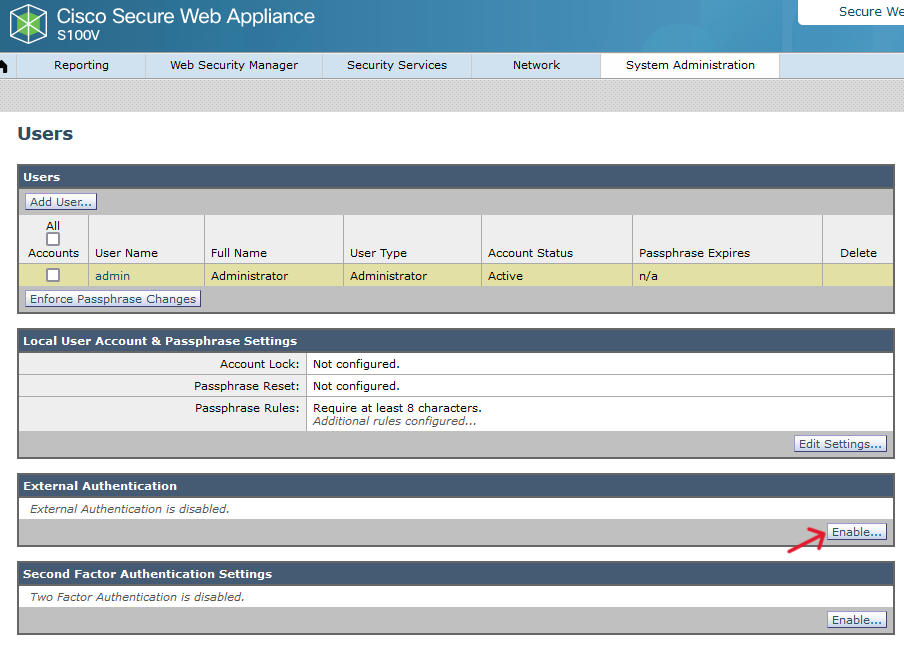Click Edit Settings for passphrase settings
904x658 pixels.
click(840, 443)
